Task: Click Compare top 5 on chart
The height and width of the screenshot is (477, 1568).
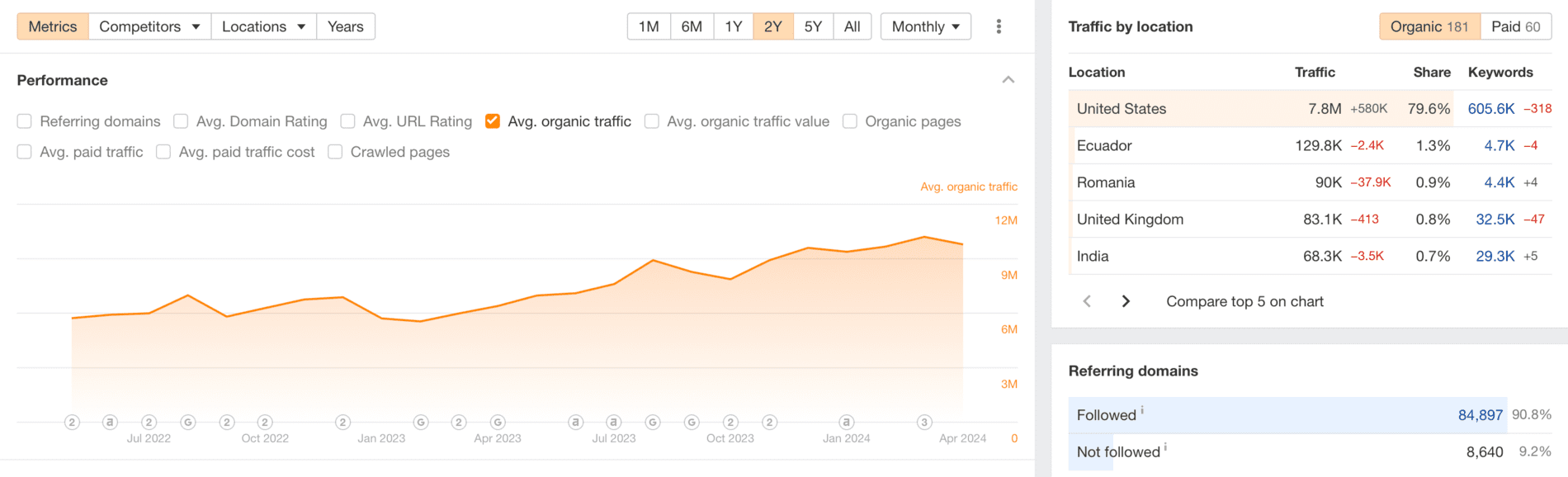Action: (x=1244, y=301)
